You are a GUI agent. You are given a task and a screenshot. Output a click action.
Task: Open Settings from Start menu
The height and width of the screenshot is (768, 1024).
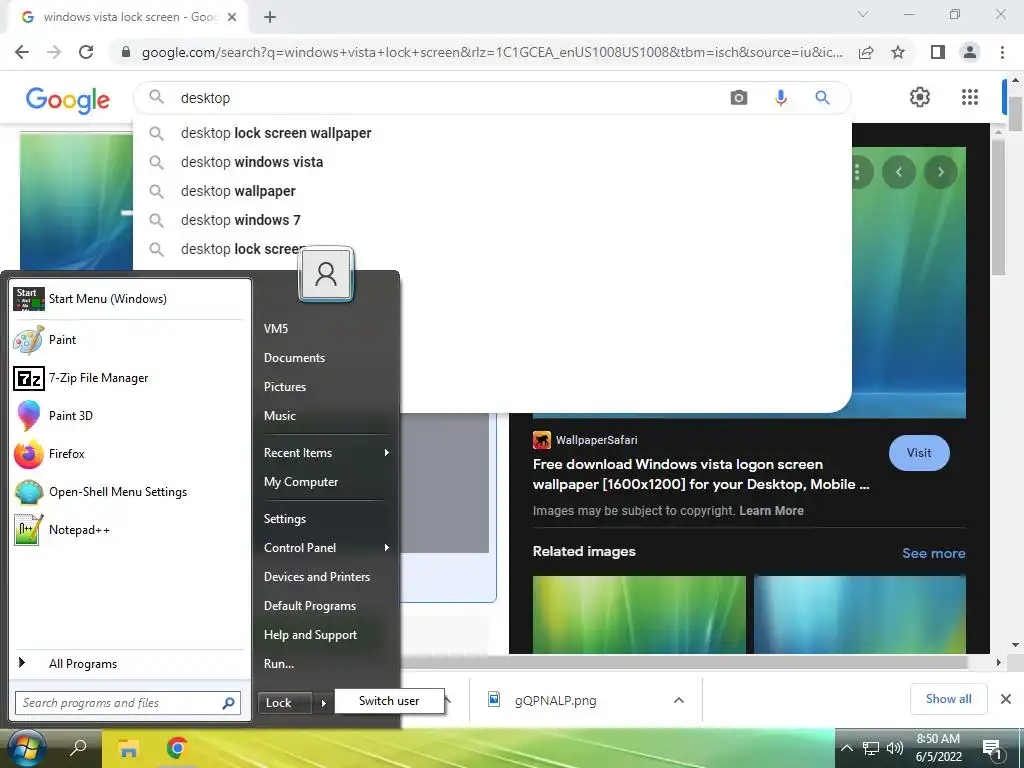click(285, 519)
